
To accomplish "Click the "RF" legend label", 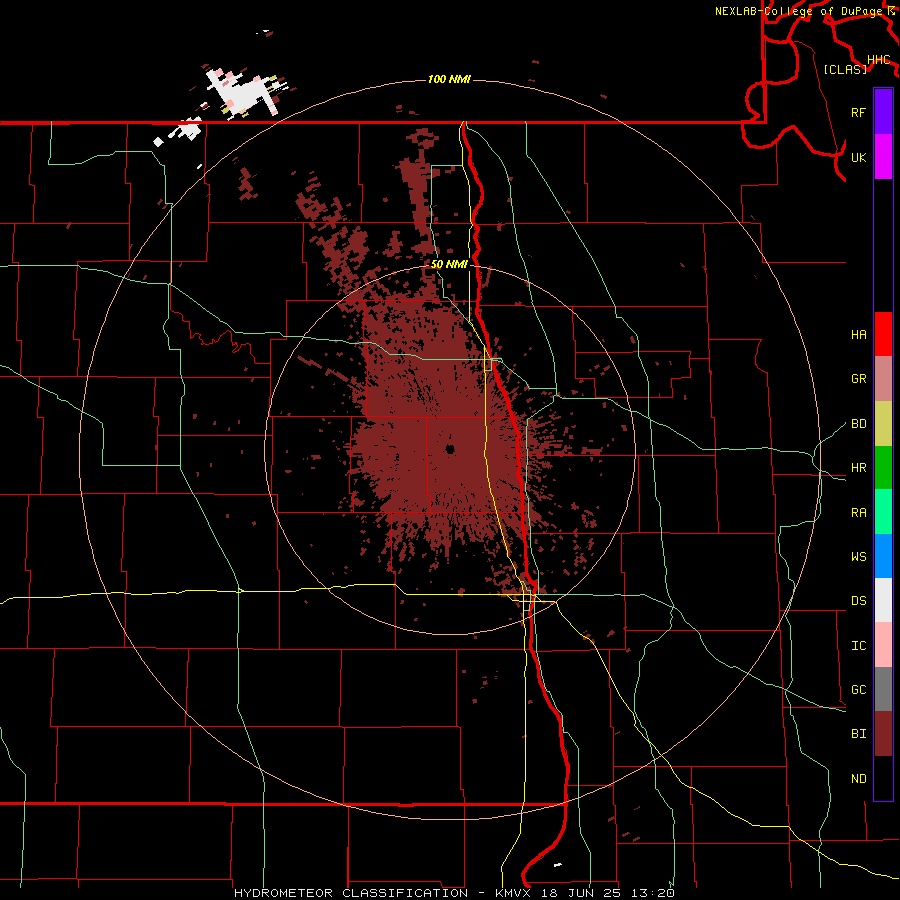I will (x=858, y=112).
